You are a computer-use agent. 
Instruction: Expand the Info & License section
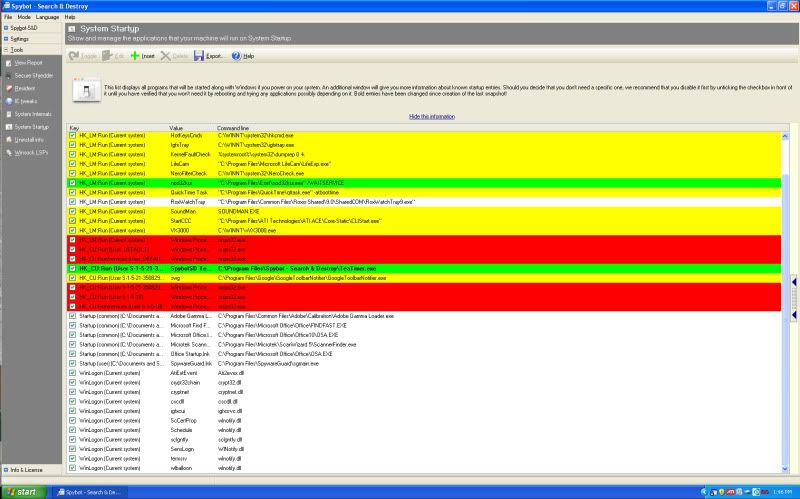click(6, 470)
